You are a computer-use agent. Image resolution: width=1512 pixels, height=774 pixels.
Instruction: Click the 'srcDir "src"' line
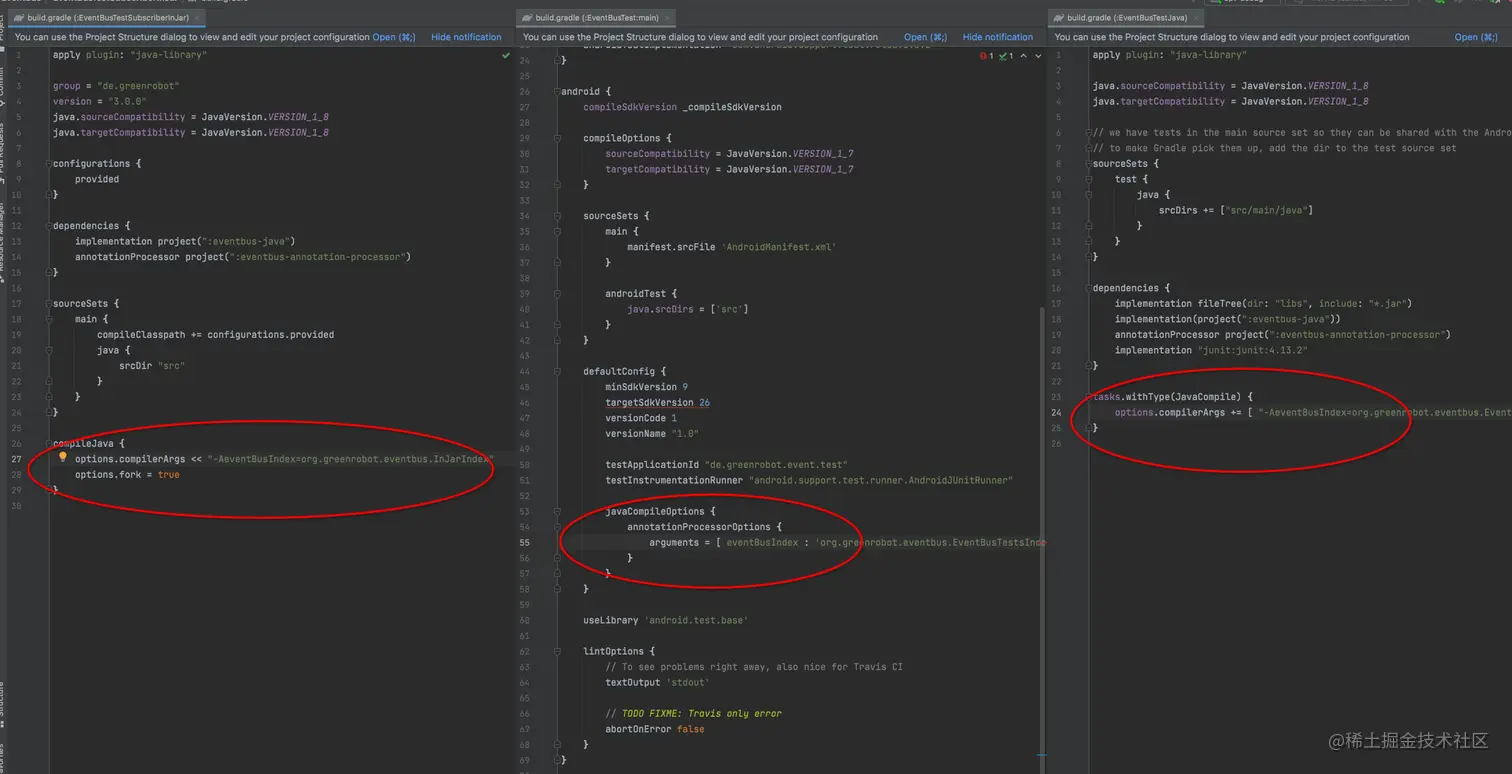click(x=152, y=365)
